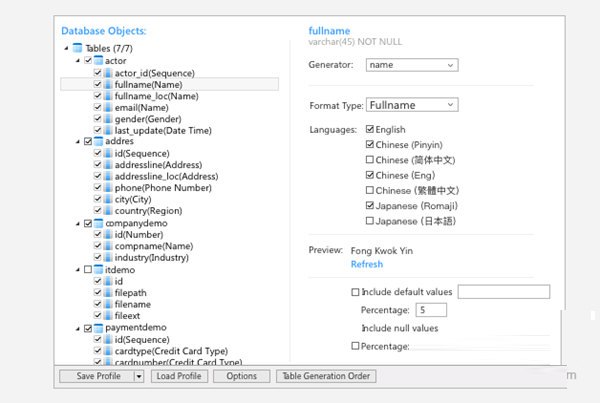Click the fullname(Name) column icon
The height and width of the screenshot is (403, 600).
pyautogui.click(x=108, y=84)
